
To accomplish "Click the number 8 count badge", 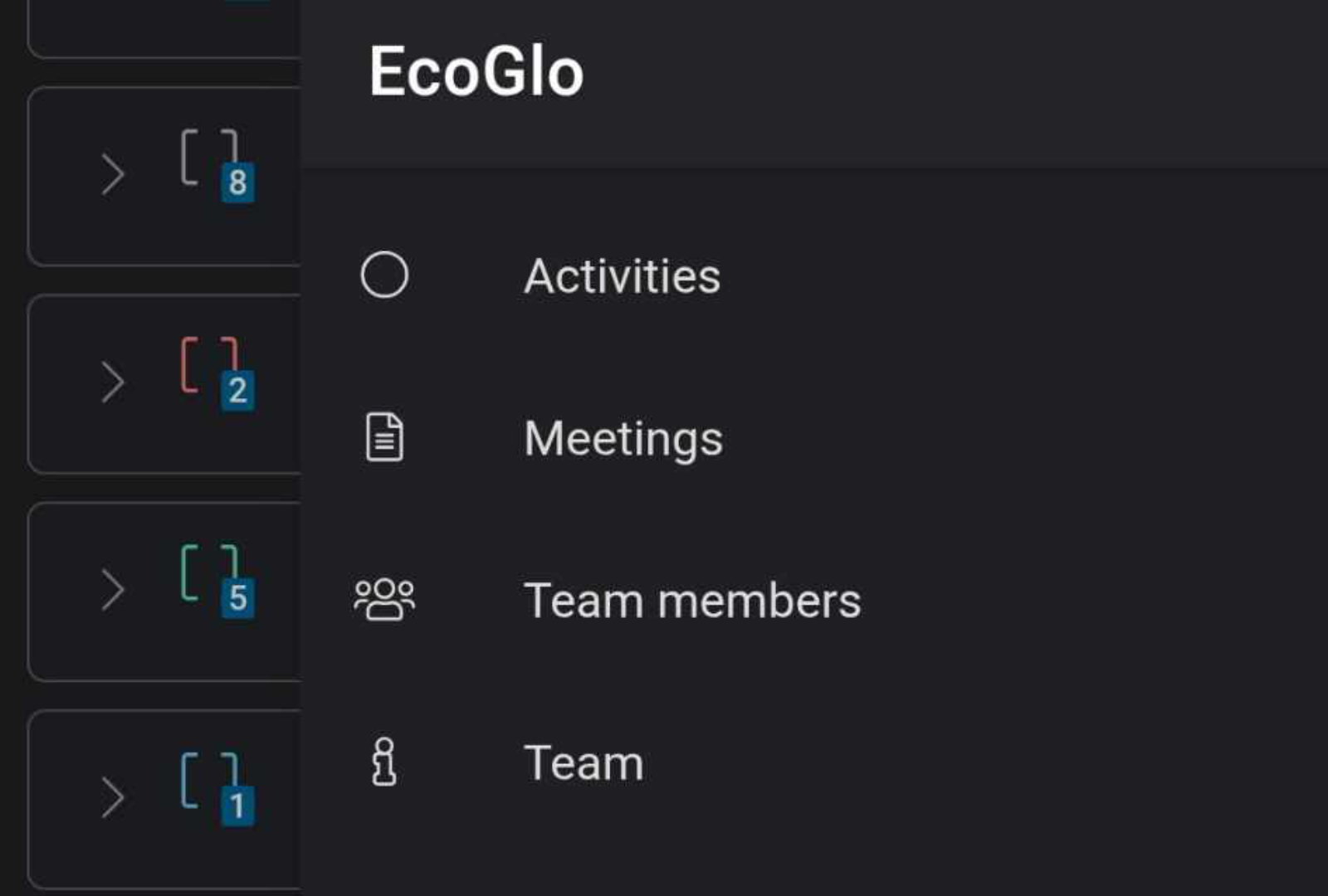I will pyautogui.click(x=237, y=183).
